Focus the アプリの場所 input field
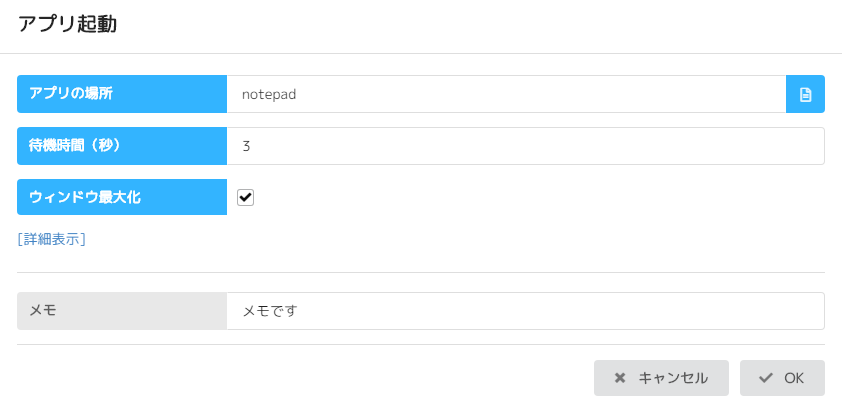The height and width of the screenshot is (408, 842). (x=506, y=94)
